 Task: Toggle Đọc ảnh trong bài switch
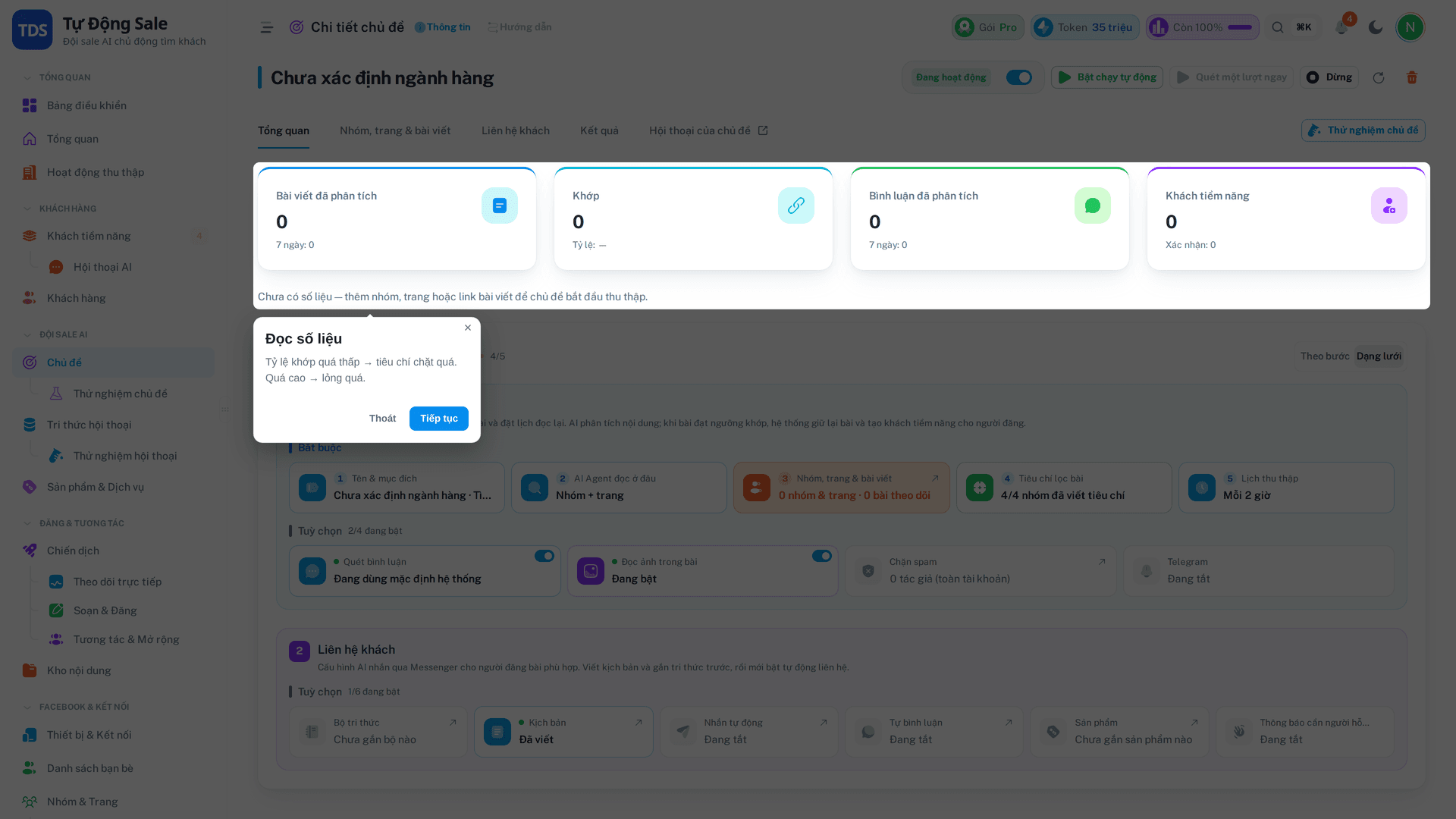[821, 556]
